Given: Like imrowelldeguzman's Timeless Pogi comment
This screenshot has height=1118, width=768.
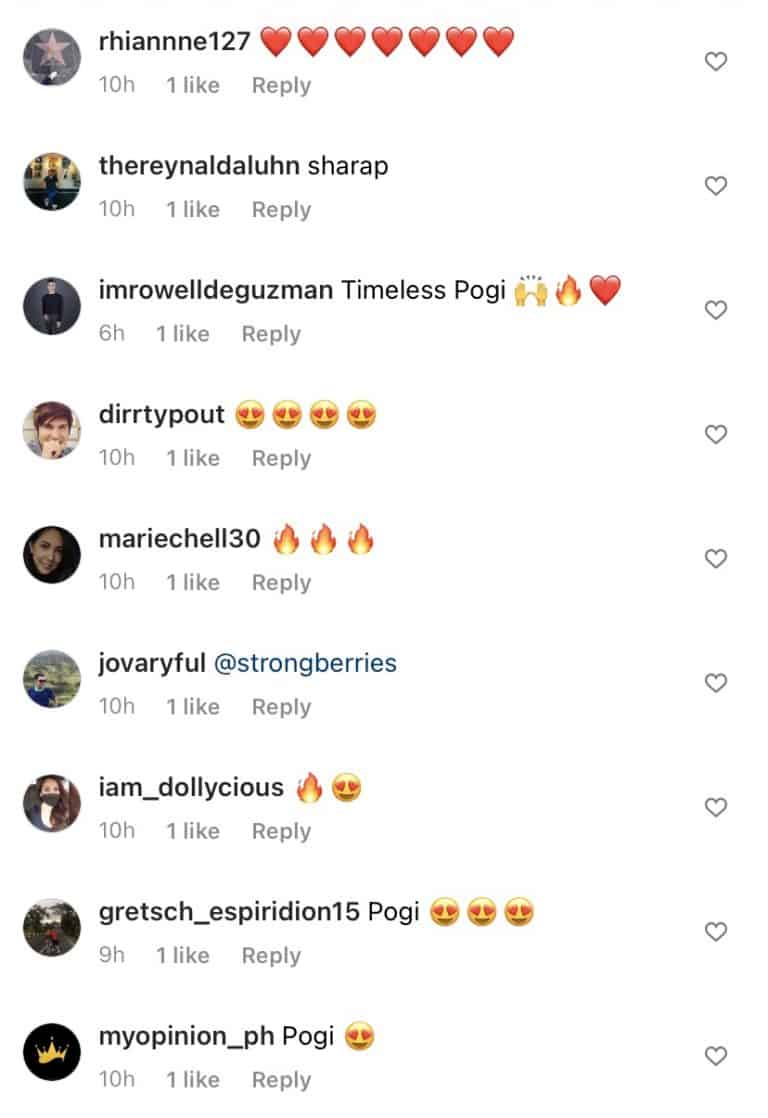Looking at the screenshot, I should click(715, 310).
